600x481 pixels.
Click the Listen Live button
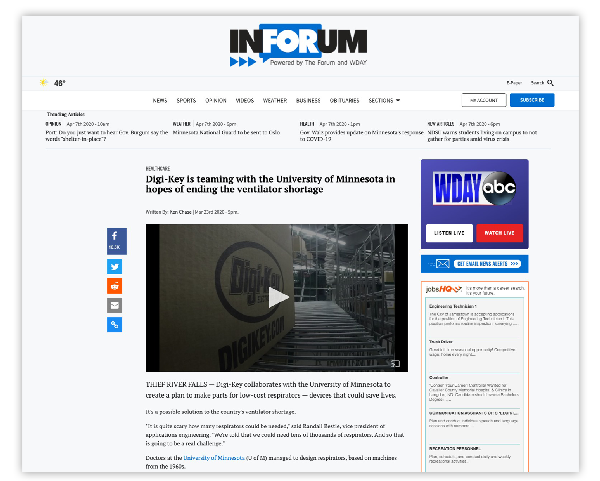(449, 233)
